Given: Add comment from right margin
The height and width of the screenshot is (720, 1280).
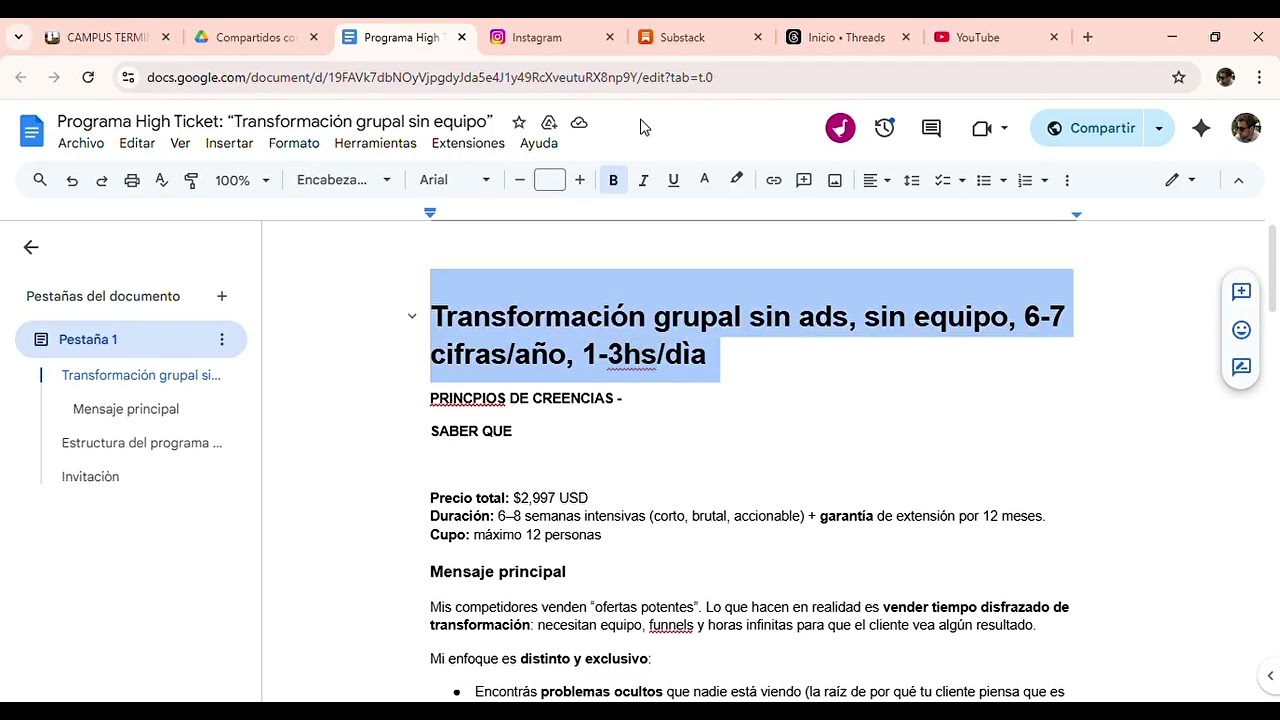Looking at the screenshot, I should pos(1241,292).
